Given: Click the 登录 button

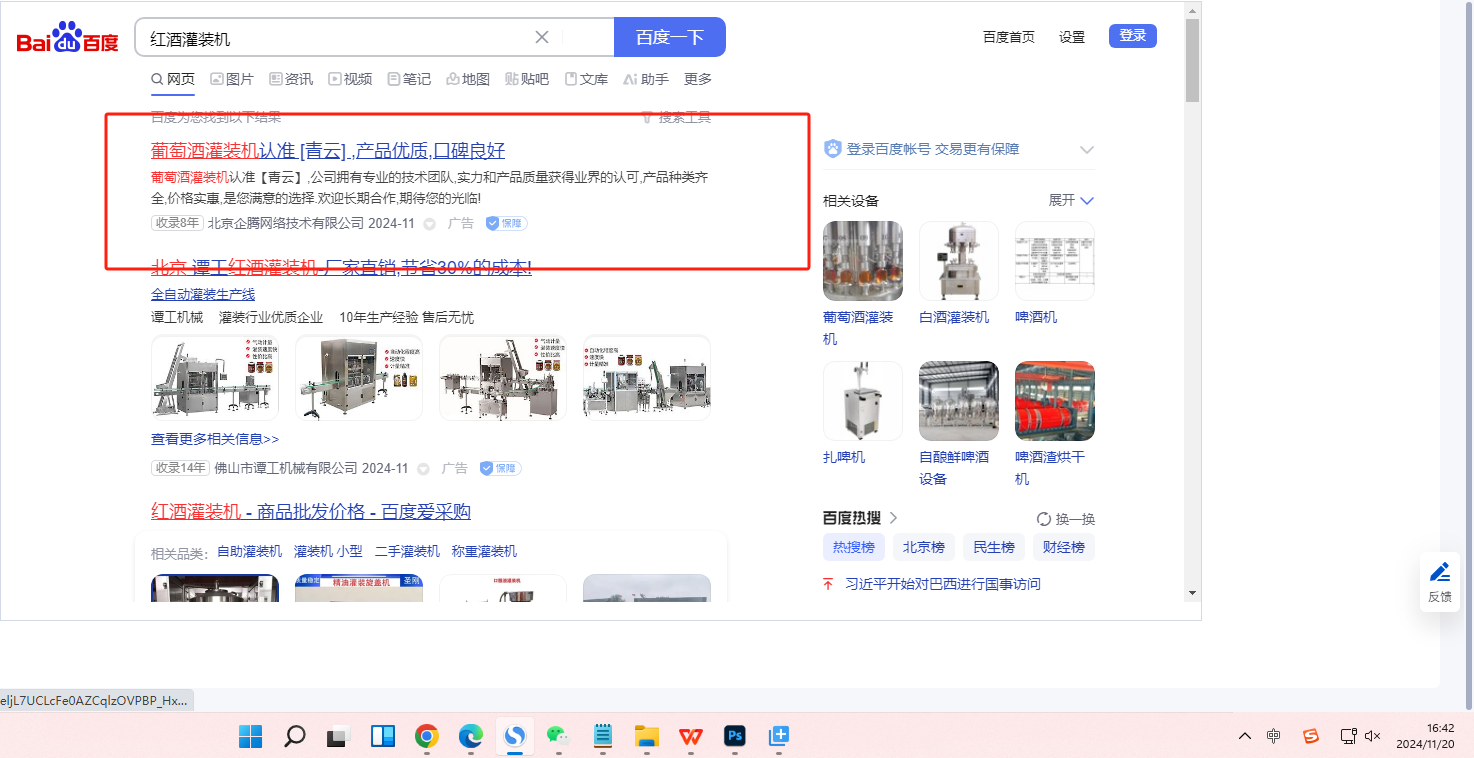Looking at the screenshot, I should 1133,36.
